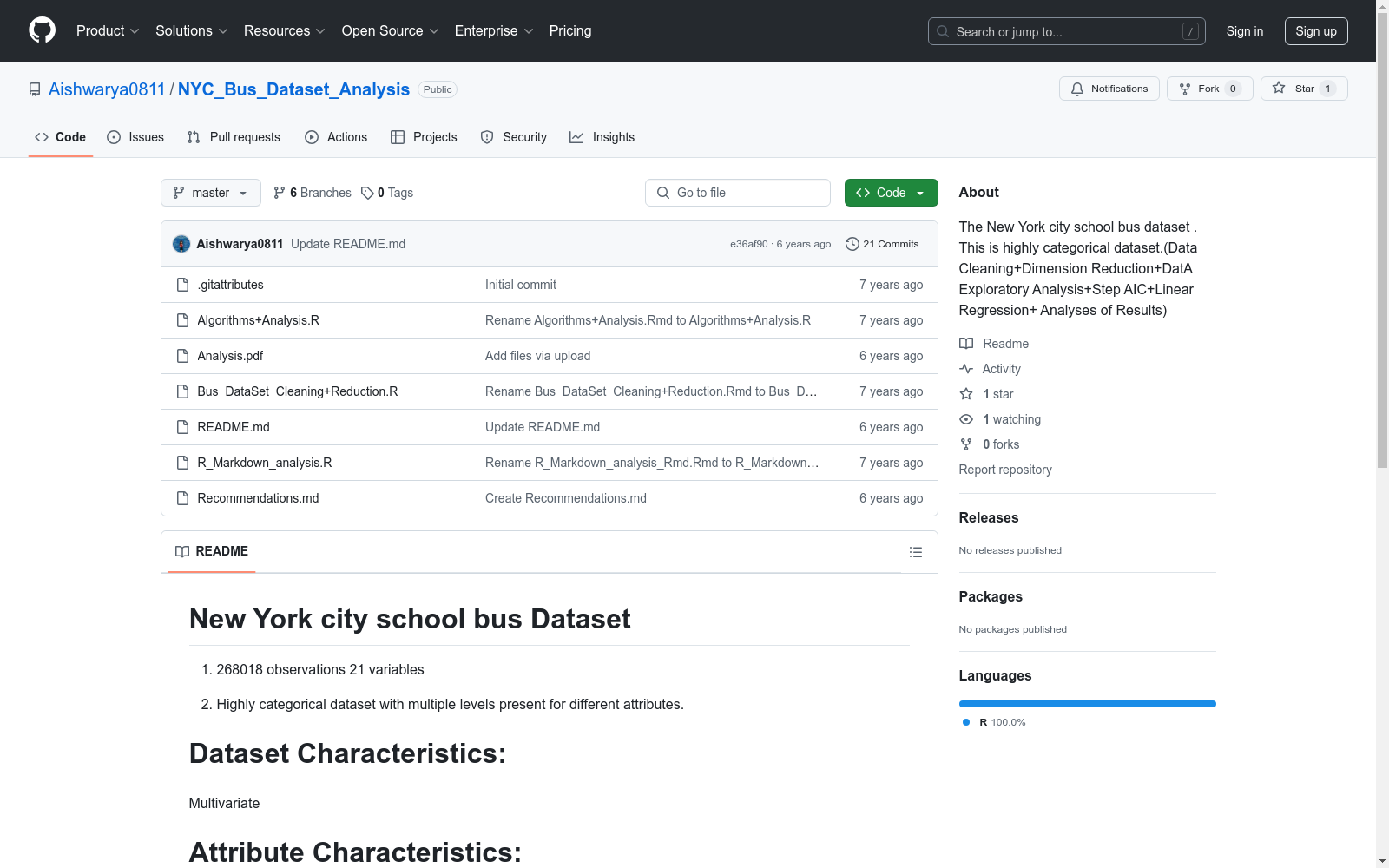Image resolution: width=1389 pixels, height=868 pixels.
Task: Click the Aishwarya0811 avatar in commit row
Action: [181, 244]
